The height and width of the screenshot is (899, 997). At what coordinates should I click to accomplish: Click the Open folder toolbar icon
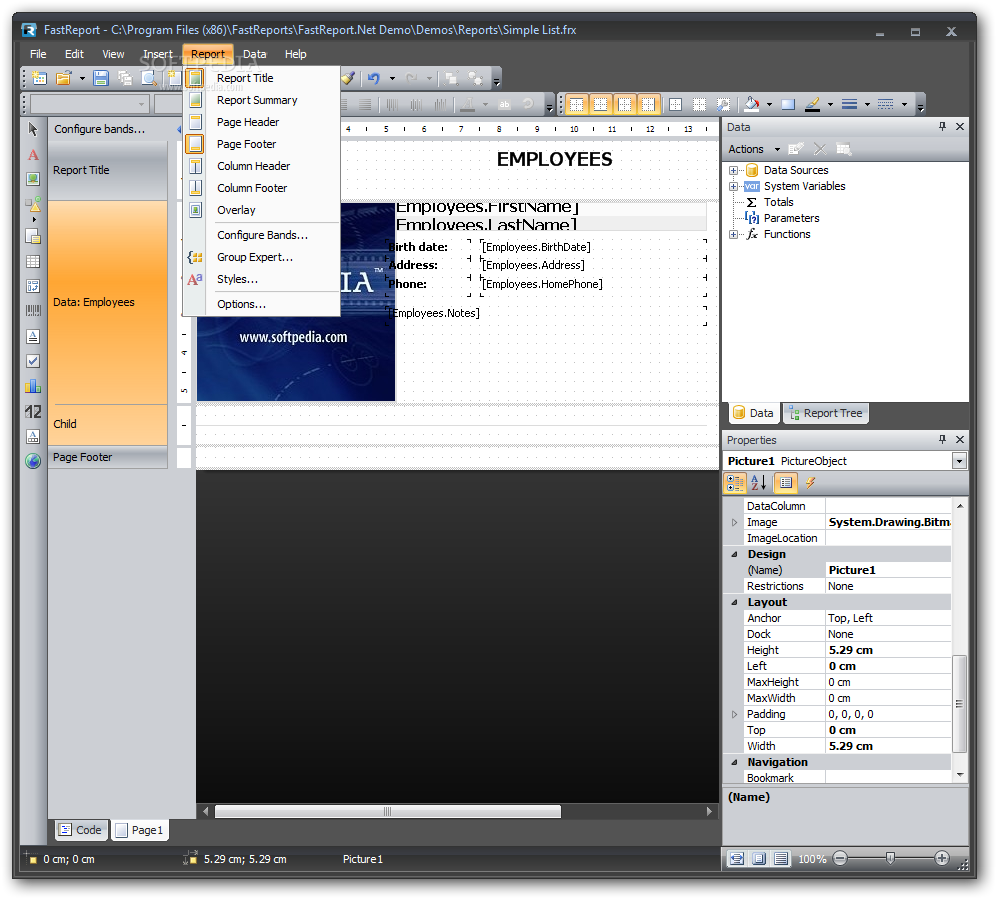click(x=64, y=78)
